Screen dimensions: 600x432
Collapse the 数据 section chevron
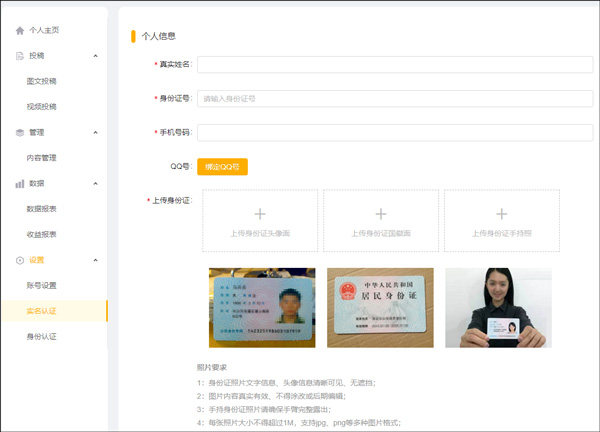[x=95, y=184]
